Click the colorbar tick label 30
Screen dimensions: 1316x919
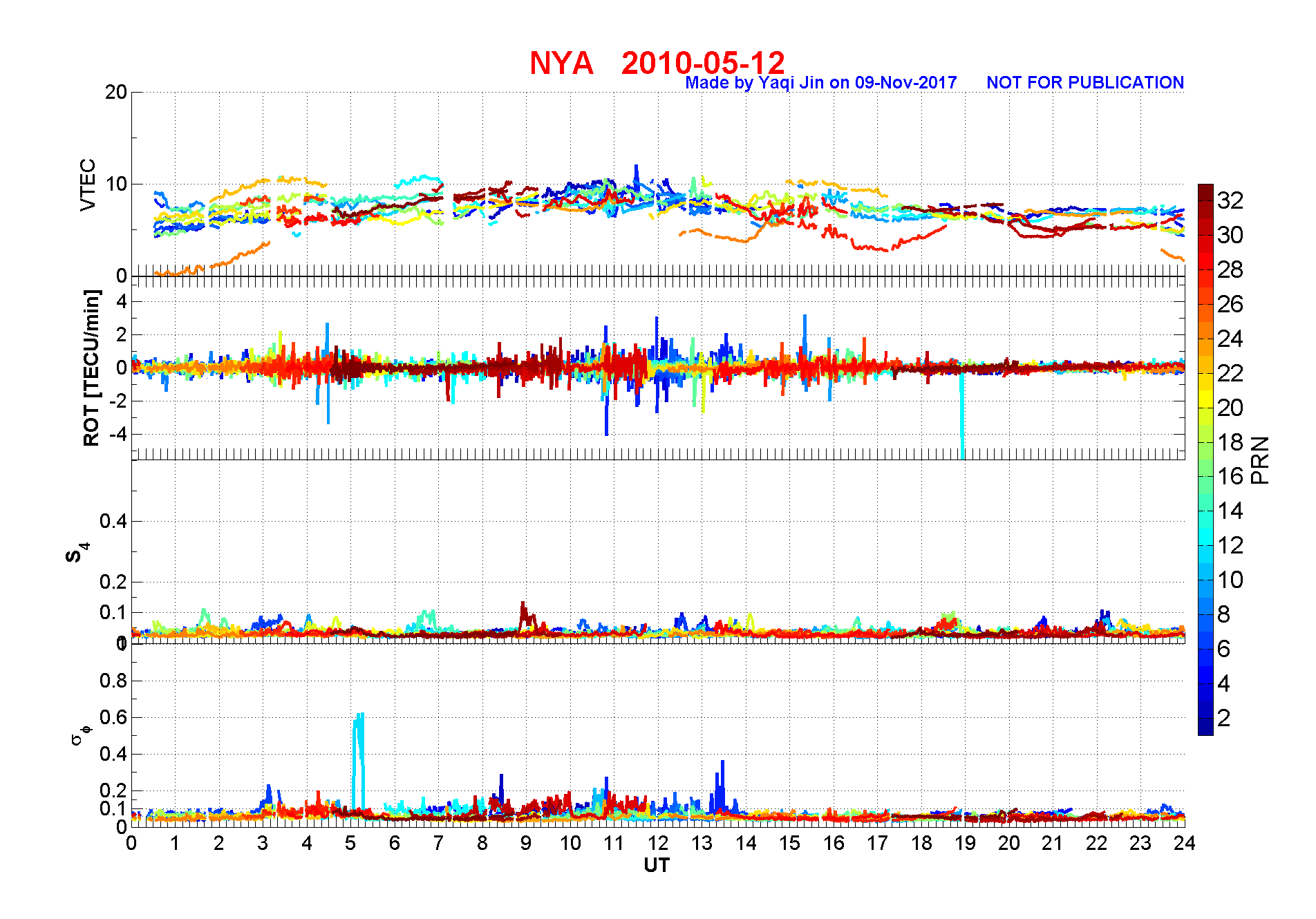click(1230, 235)
